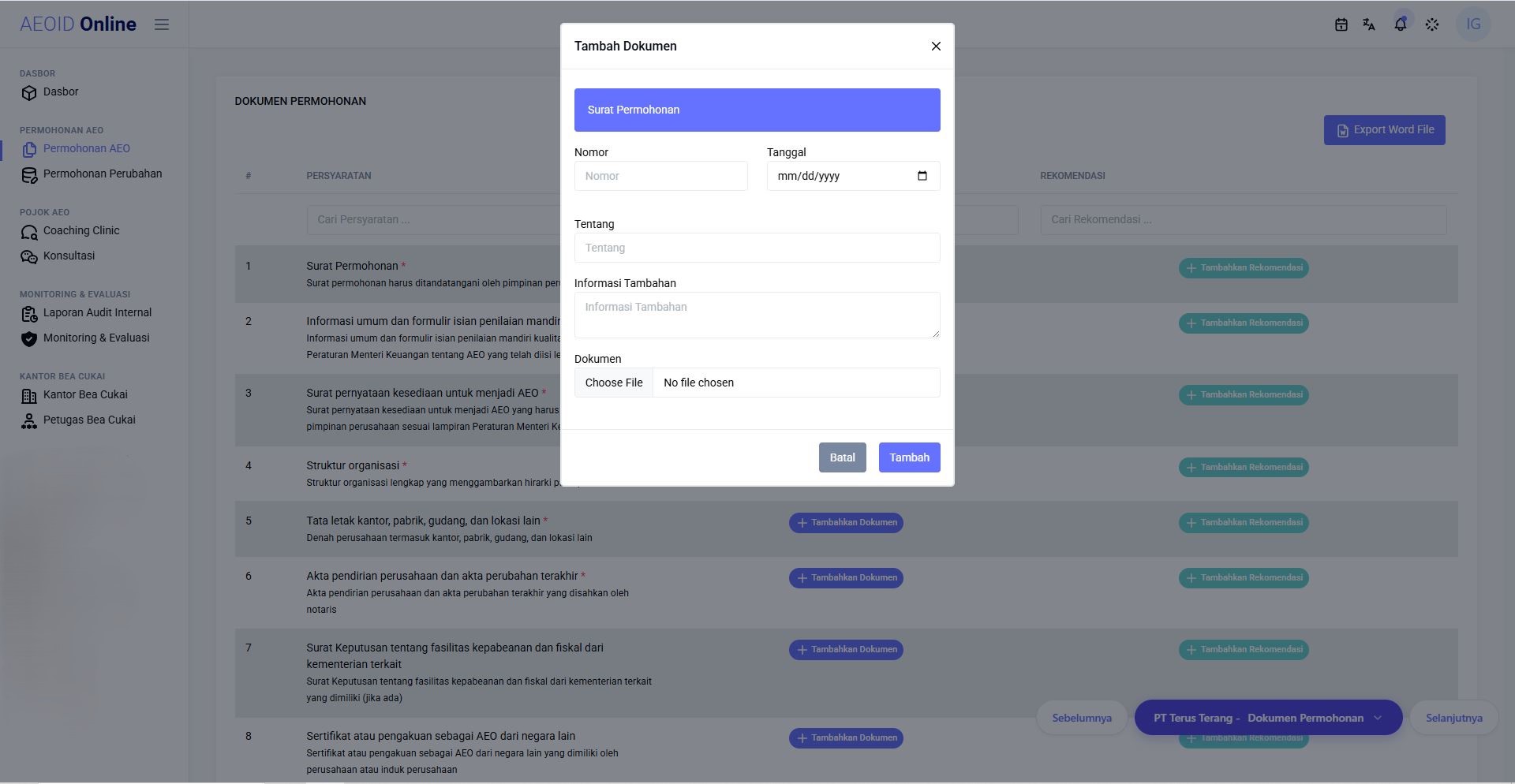Image resolution: width=1515 pixels, height=784 pixels.
Task: Open the calendar icon in the header
Action: pyautogui.click(x=1341, y=24)
